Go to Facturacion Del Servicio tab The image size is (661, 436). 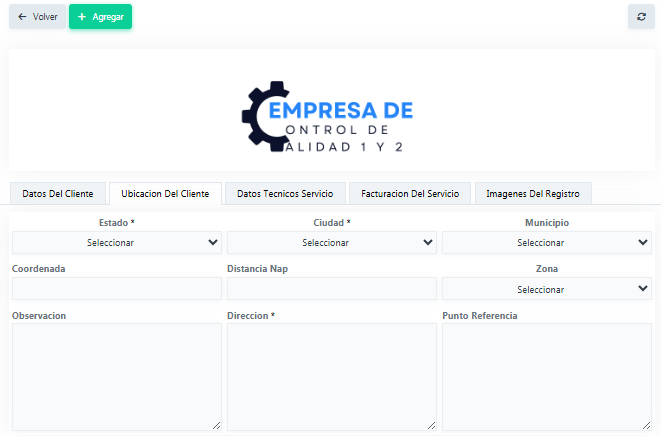pyautogui.click(x=410, y=193)
